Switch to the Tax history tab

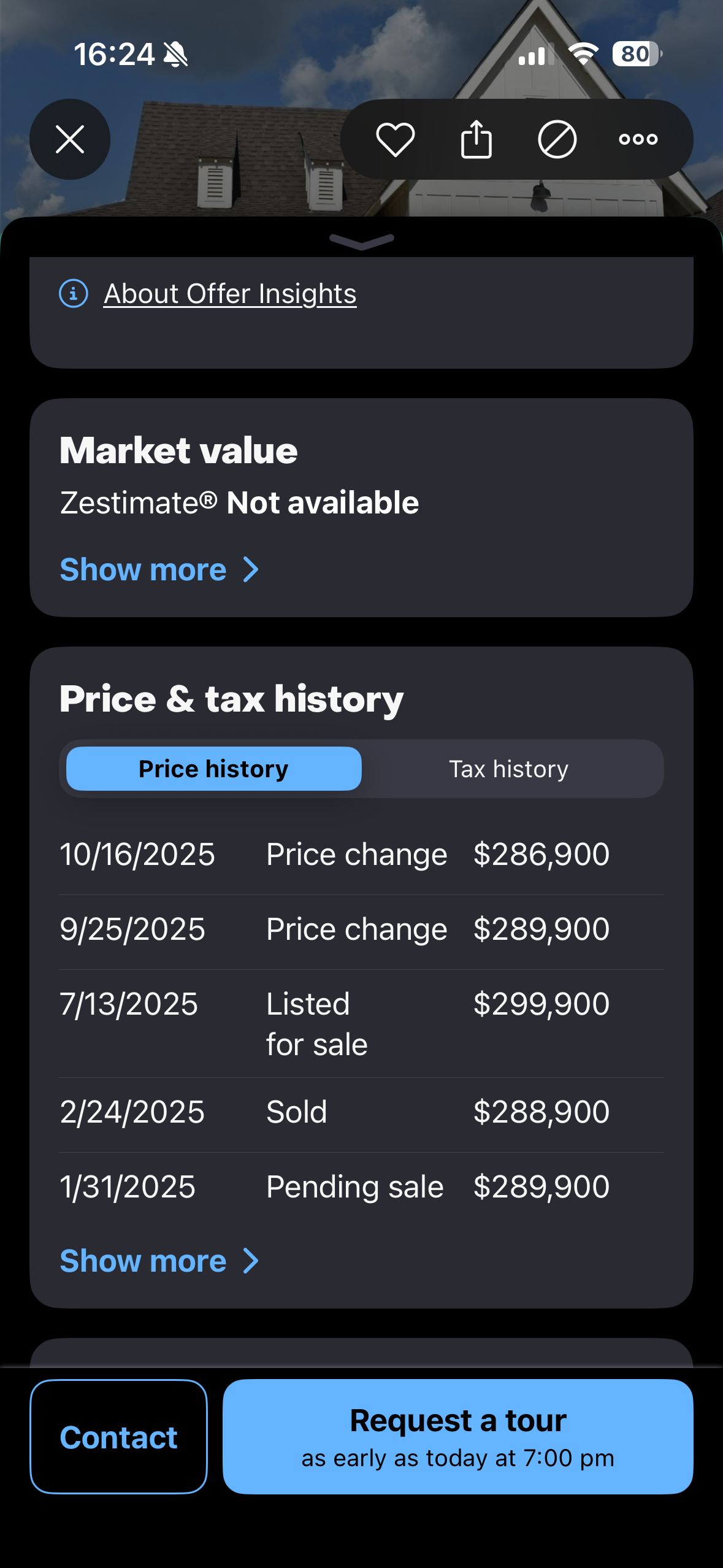tap(508, 769)
